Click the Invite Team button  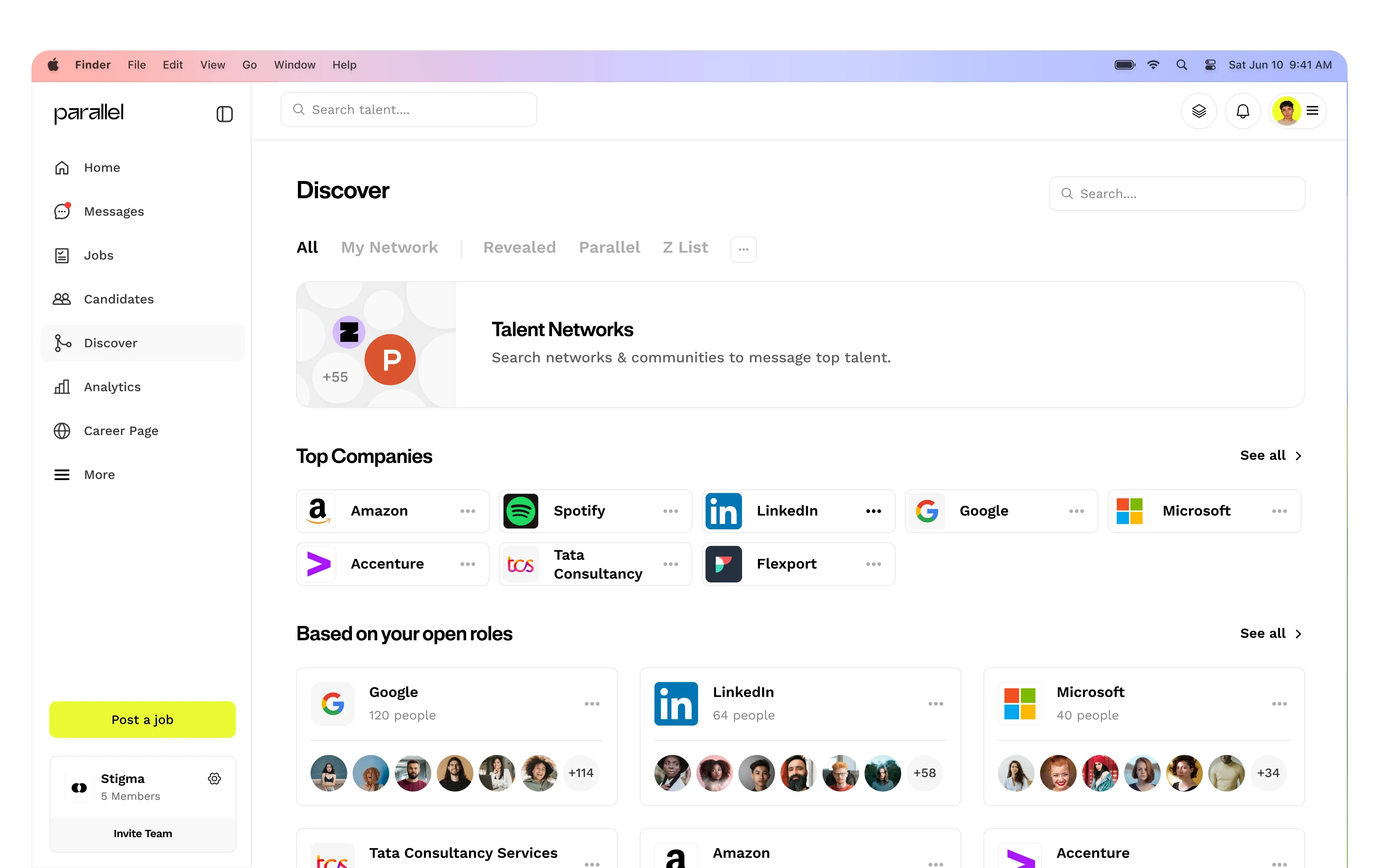click(x=142, y=834)
